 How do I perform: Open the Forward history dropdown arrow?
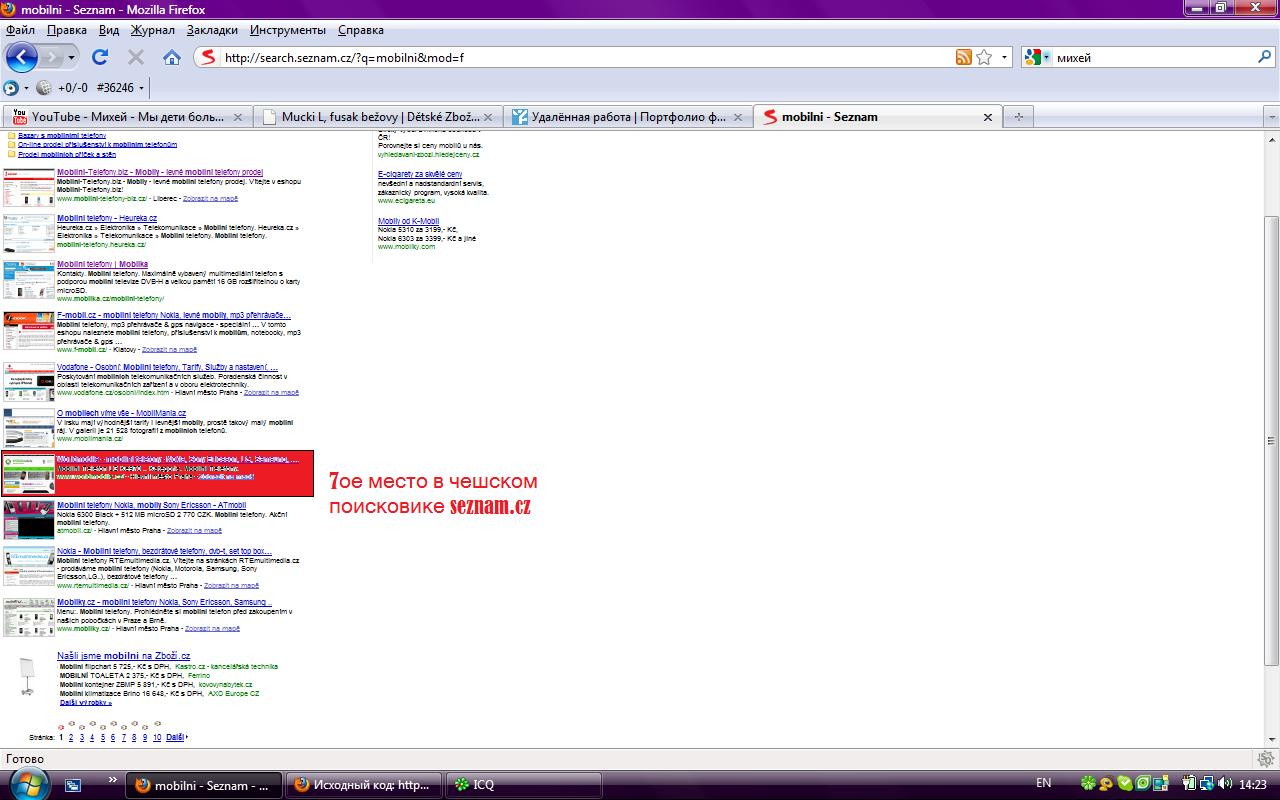point(71,58)
